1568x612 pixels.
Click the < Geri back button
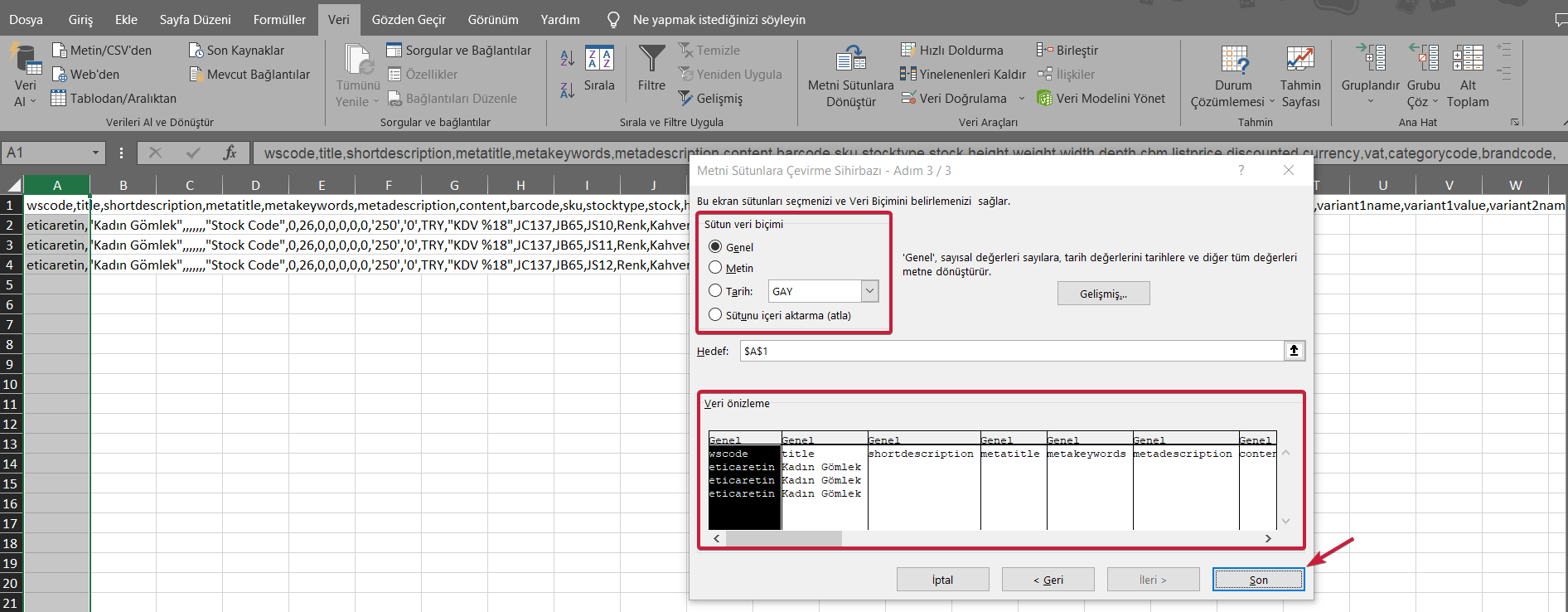[x=1048, y=580]
